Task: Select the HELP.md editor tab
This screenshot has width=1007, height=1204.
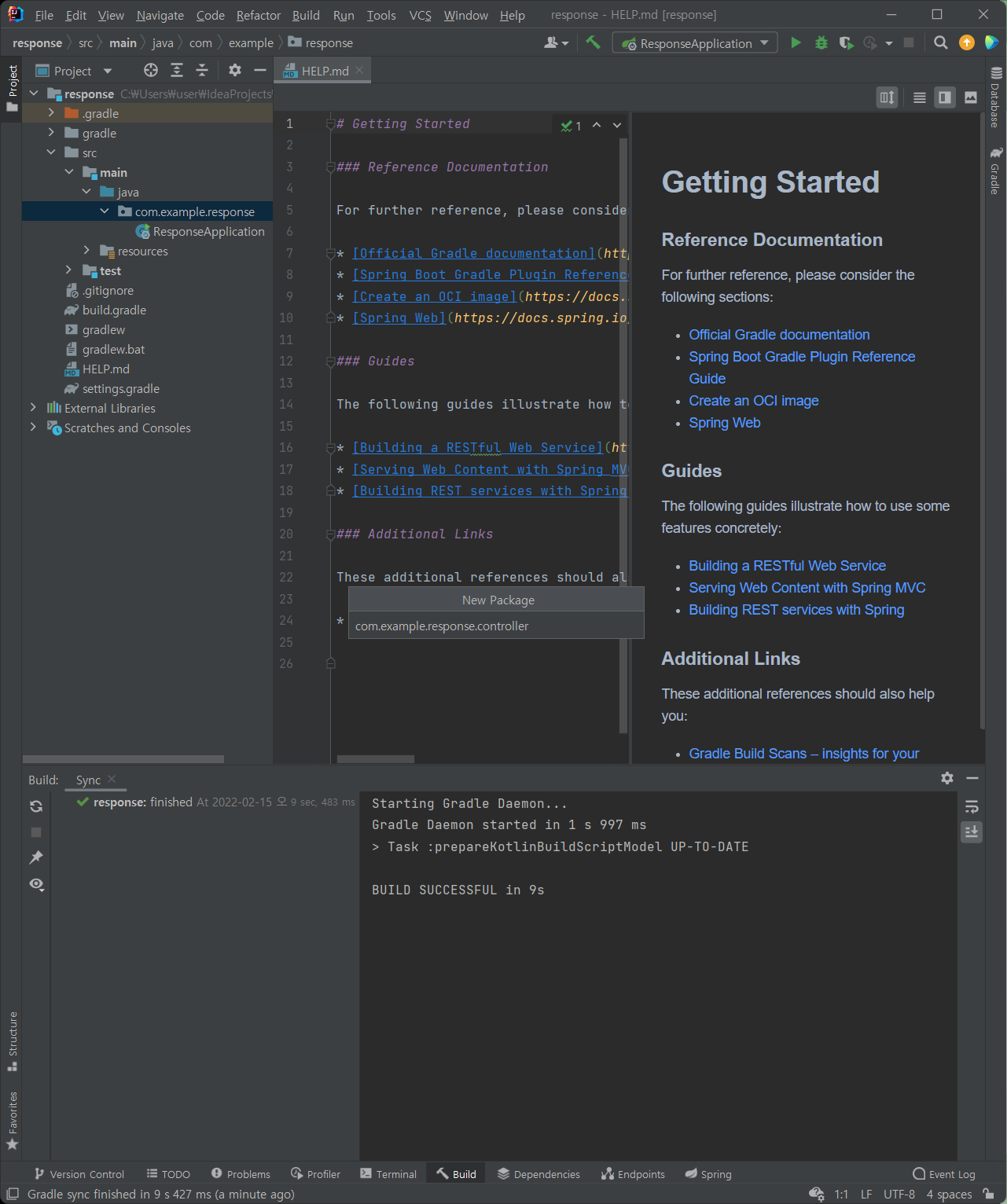Action: pyautogui.click(x=324, y=71)
